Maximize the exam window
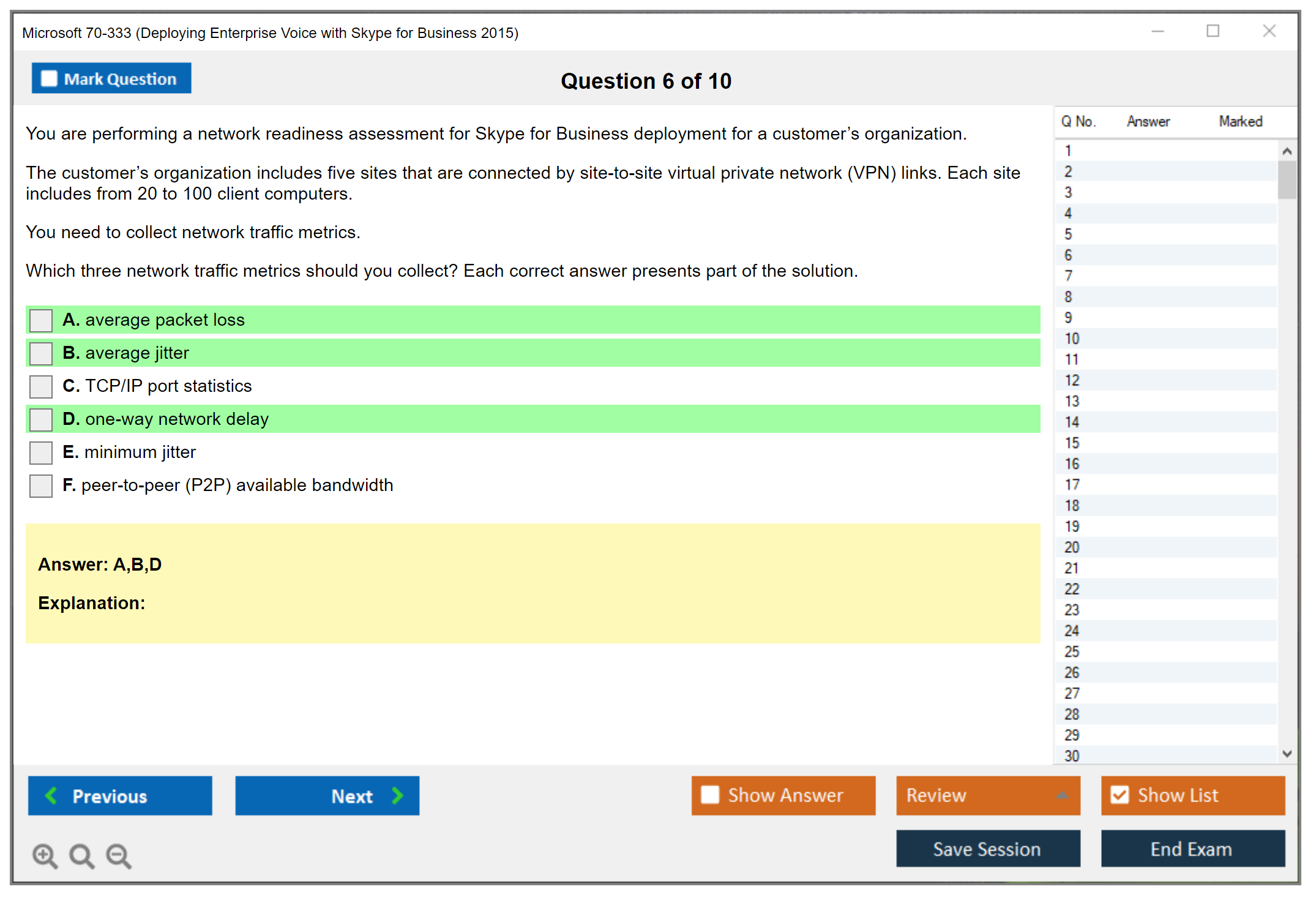Screen dimensions: 1316x900 click(1213, 31)
